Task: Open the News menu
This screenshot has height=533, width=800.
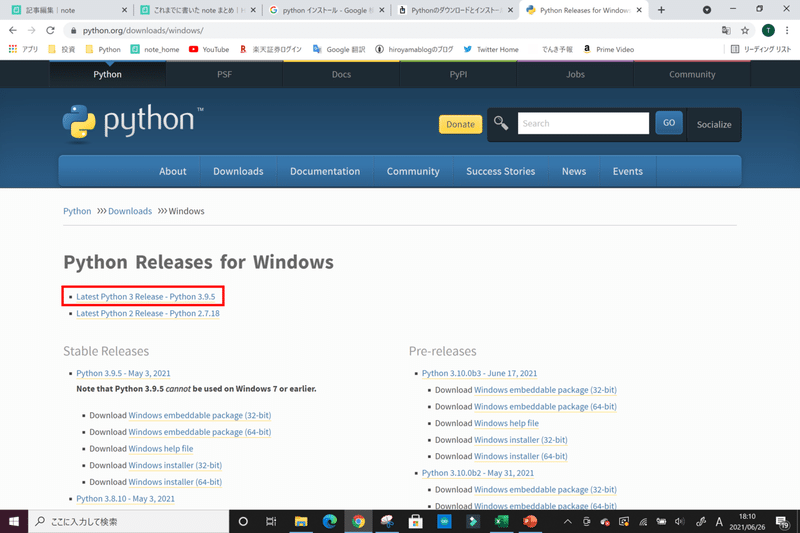Action: 574,171
